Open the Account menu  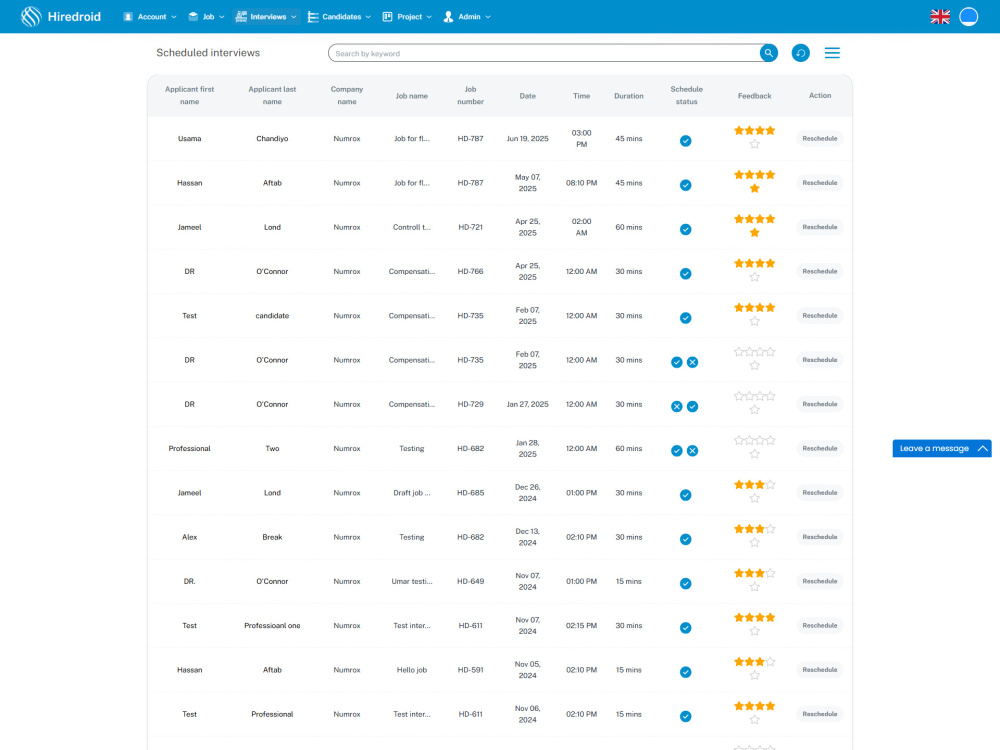click(150, 17)
